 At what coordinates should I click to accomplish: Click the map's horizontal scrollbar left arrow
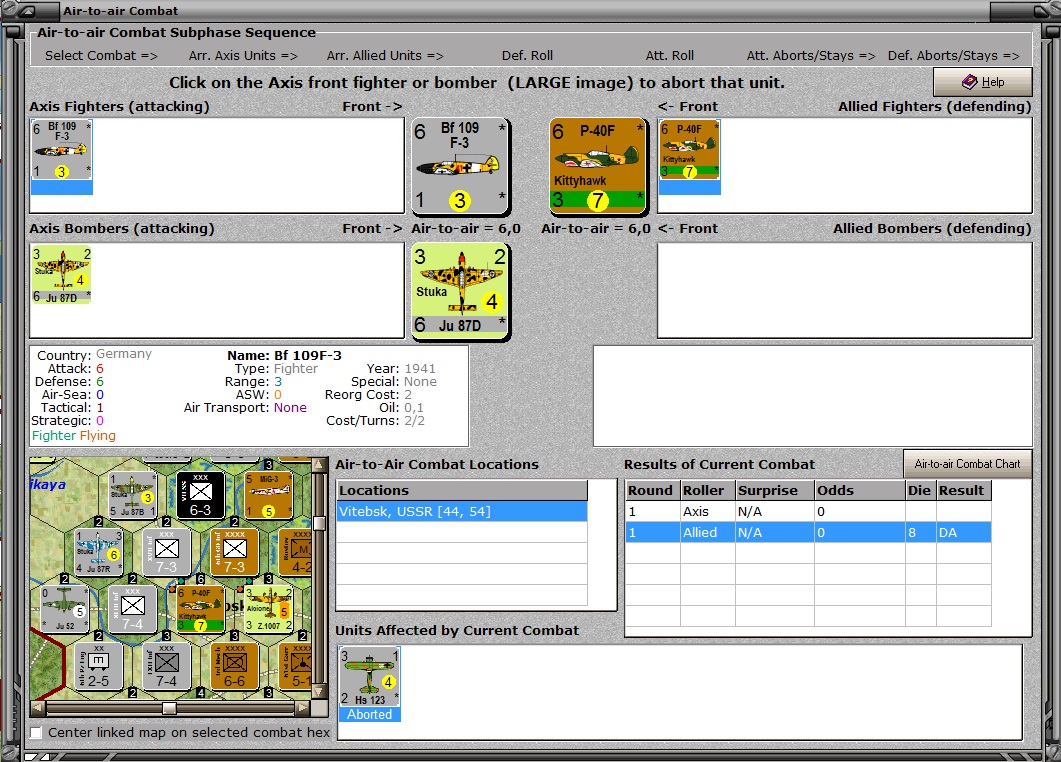point(38,708)
